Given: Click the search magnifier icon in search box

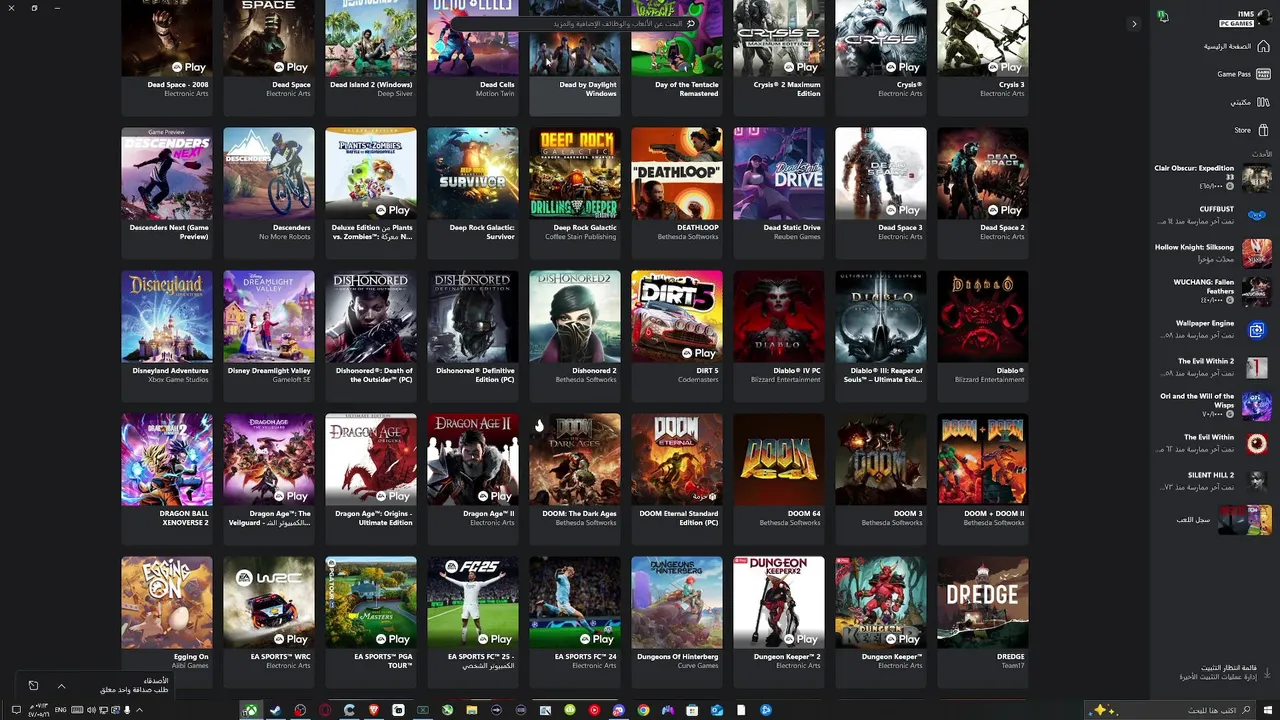Looking at the screenshot, I should 690,23.
